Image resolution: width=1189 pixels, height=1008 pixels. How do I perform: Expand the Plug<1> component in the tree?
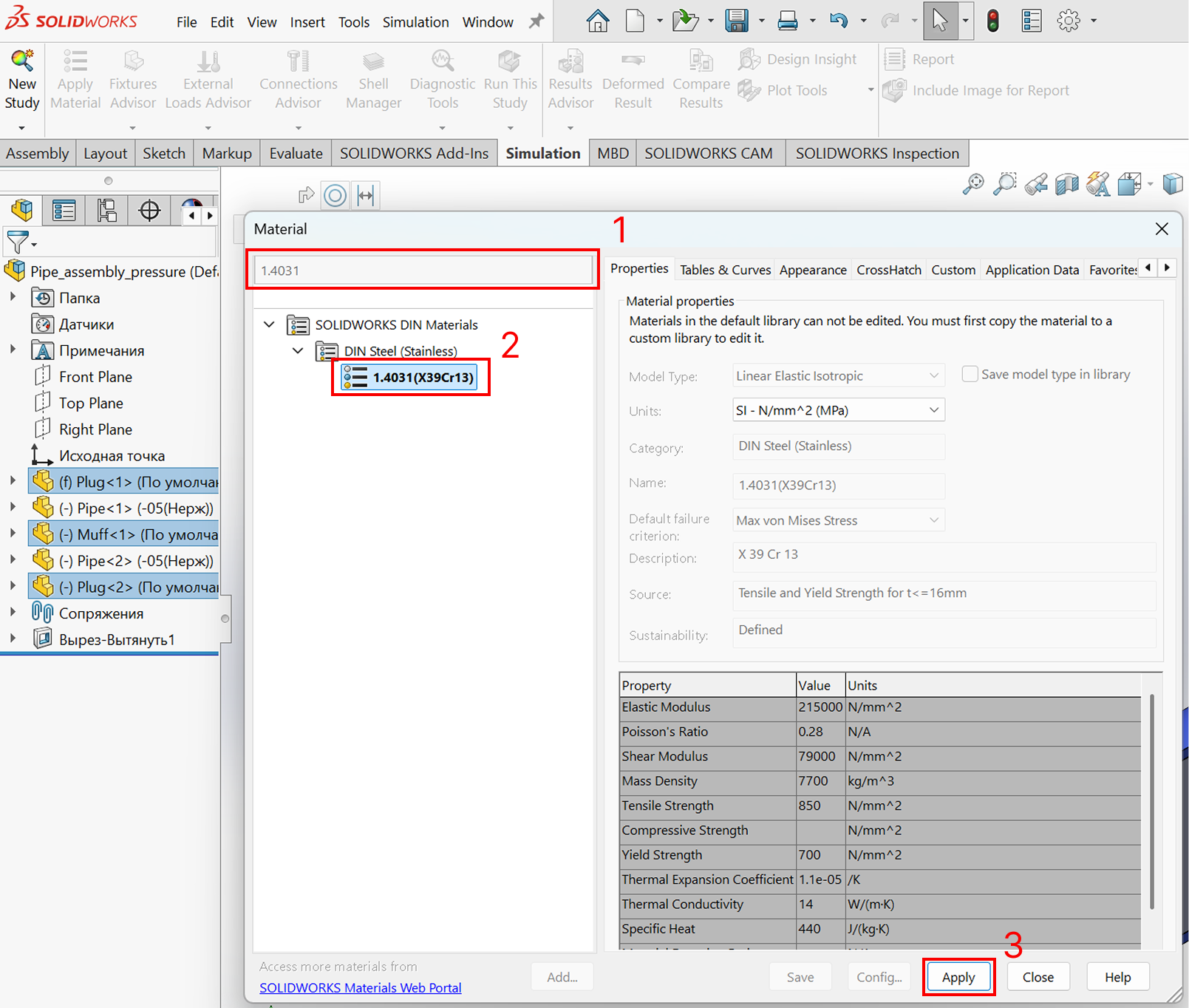[13, 481]
